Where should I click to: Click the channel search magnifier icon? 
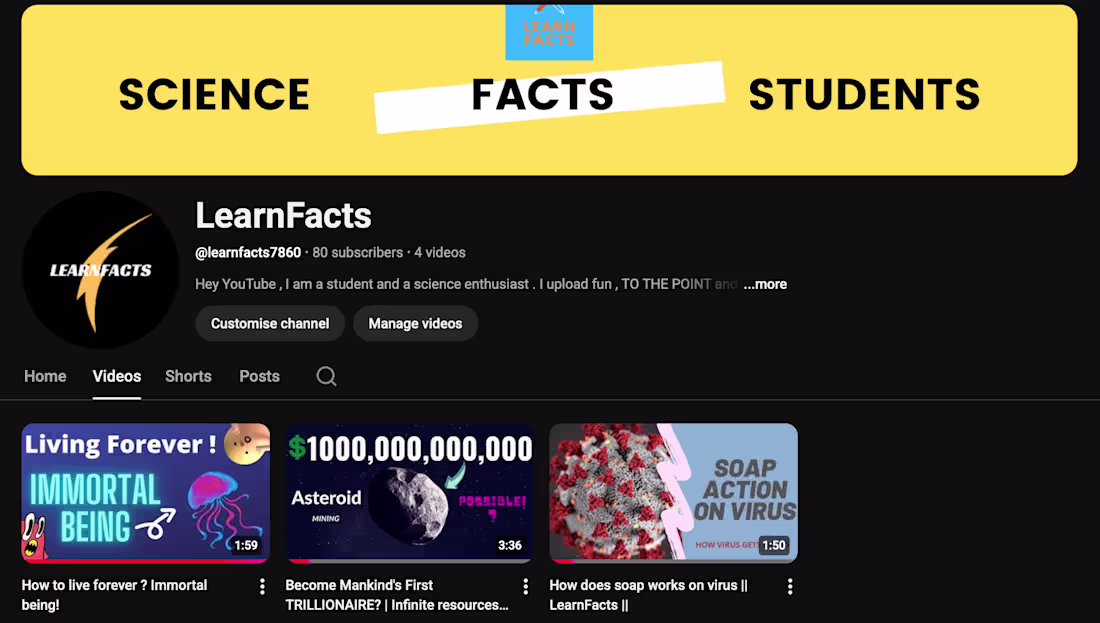pyautogui.click(x=326, y=376)
